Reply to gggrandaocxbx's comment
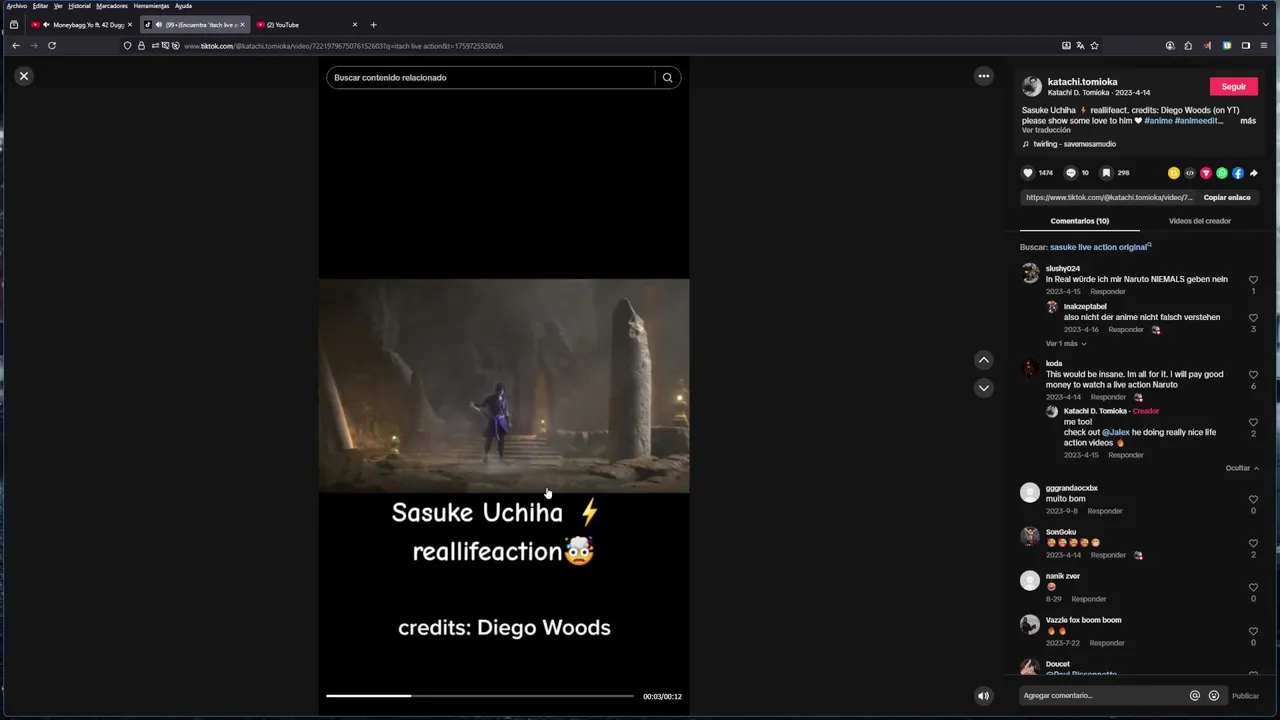 click(1105, 511)
